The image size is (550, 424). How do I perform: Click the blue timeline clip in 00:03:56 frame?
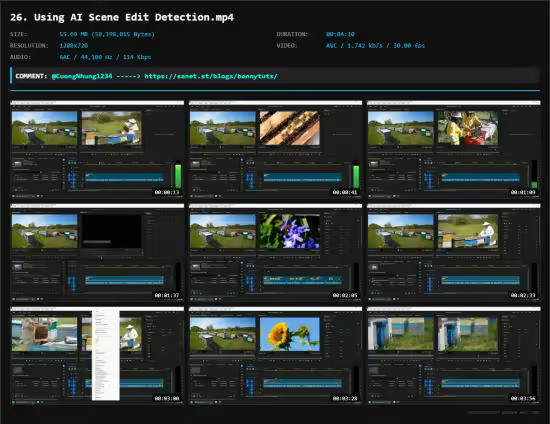coord(481,383)
